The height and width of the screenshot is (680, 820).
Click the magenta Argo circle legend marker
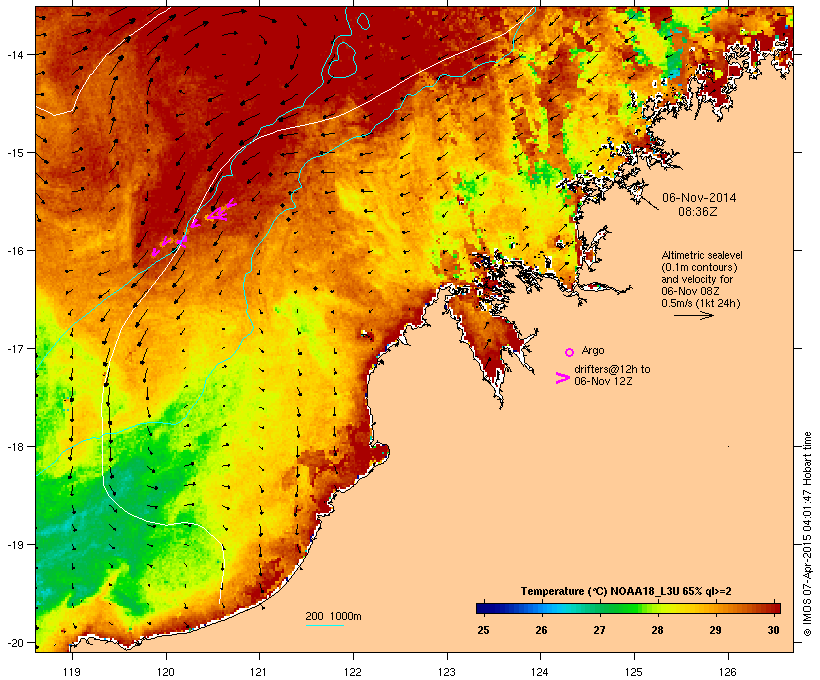click(x=570, y=353)
